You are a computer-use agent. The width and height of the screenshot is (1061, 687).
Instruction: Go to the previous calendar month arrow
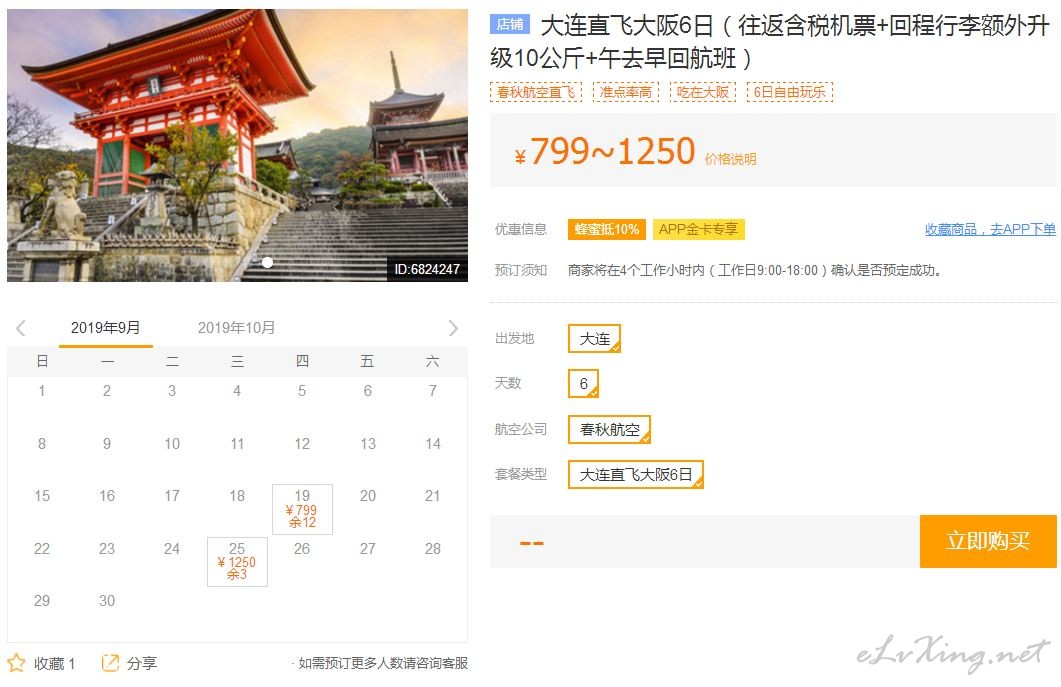(21, 328)
